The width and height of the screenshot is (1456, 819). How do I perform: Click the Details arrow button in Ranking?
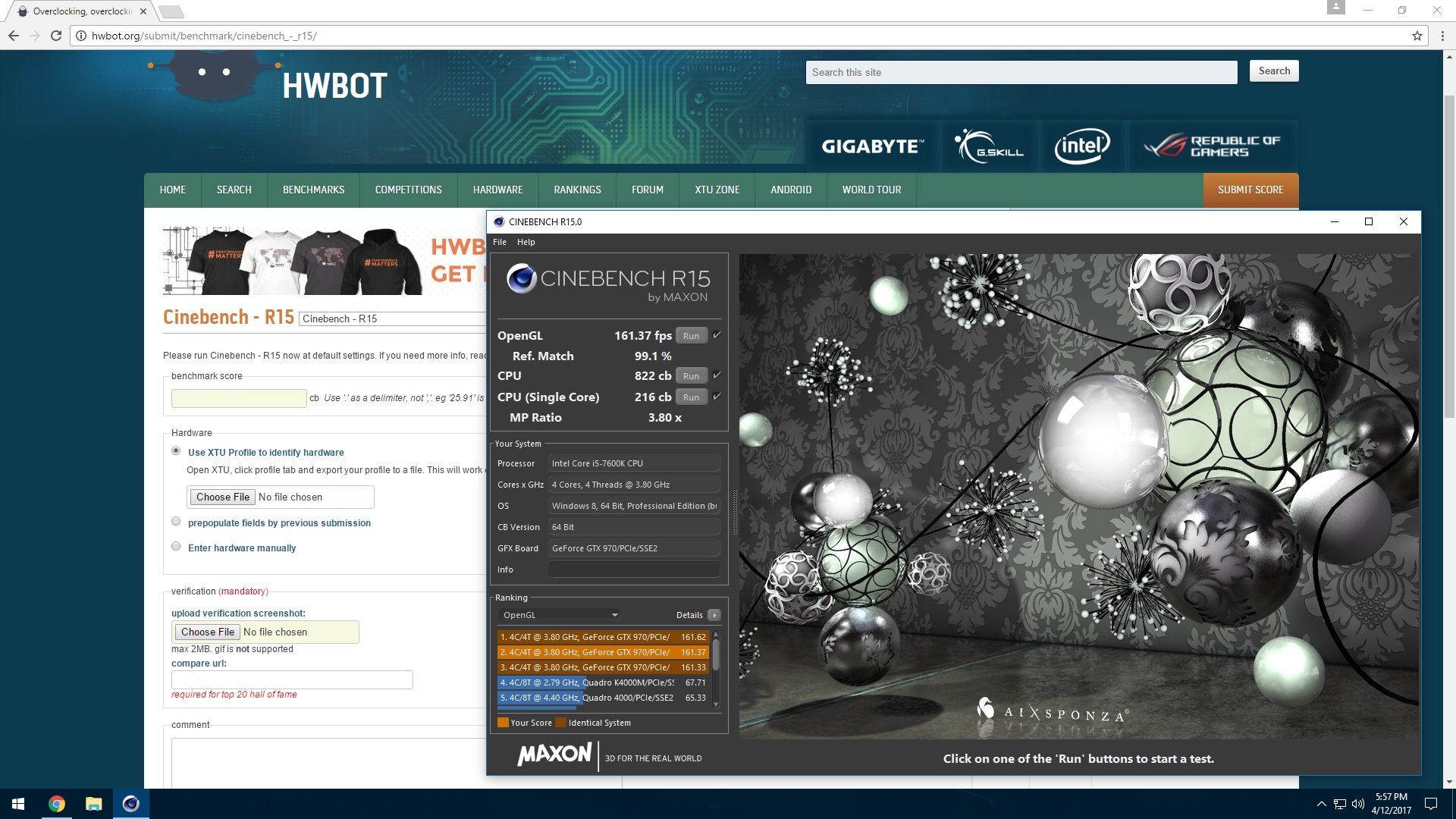(x=714, y=615)
